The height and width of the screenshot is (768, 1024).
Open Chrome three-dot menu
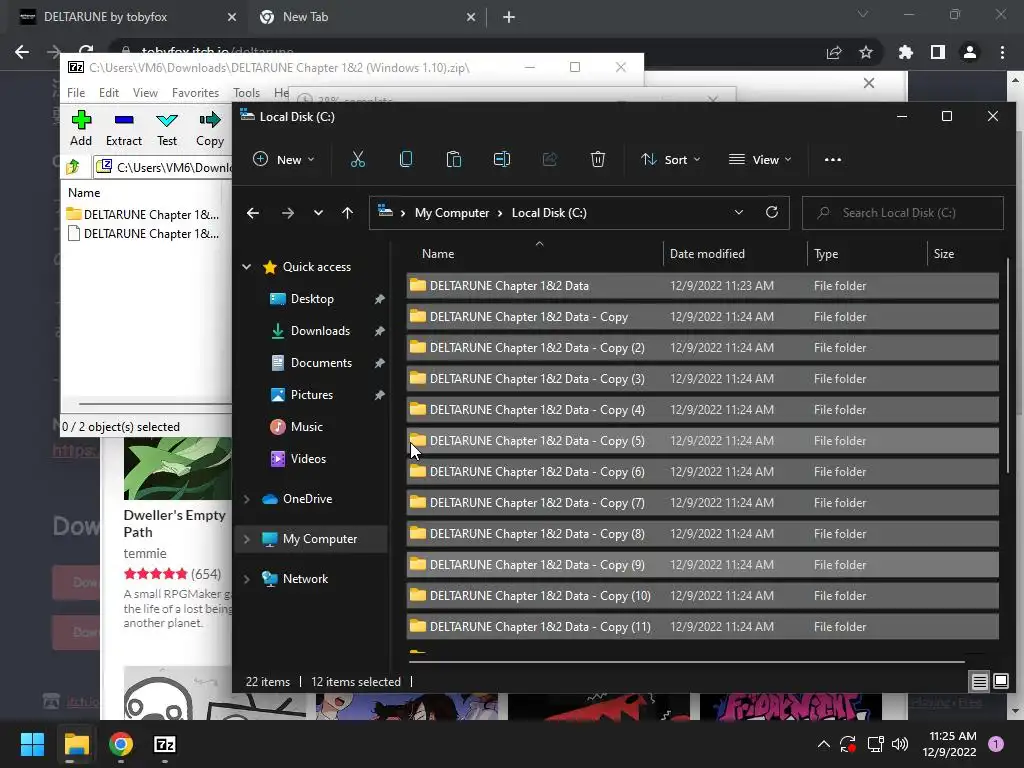pos(1002,52)
